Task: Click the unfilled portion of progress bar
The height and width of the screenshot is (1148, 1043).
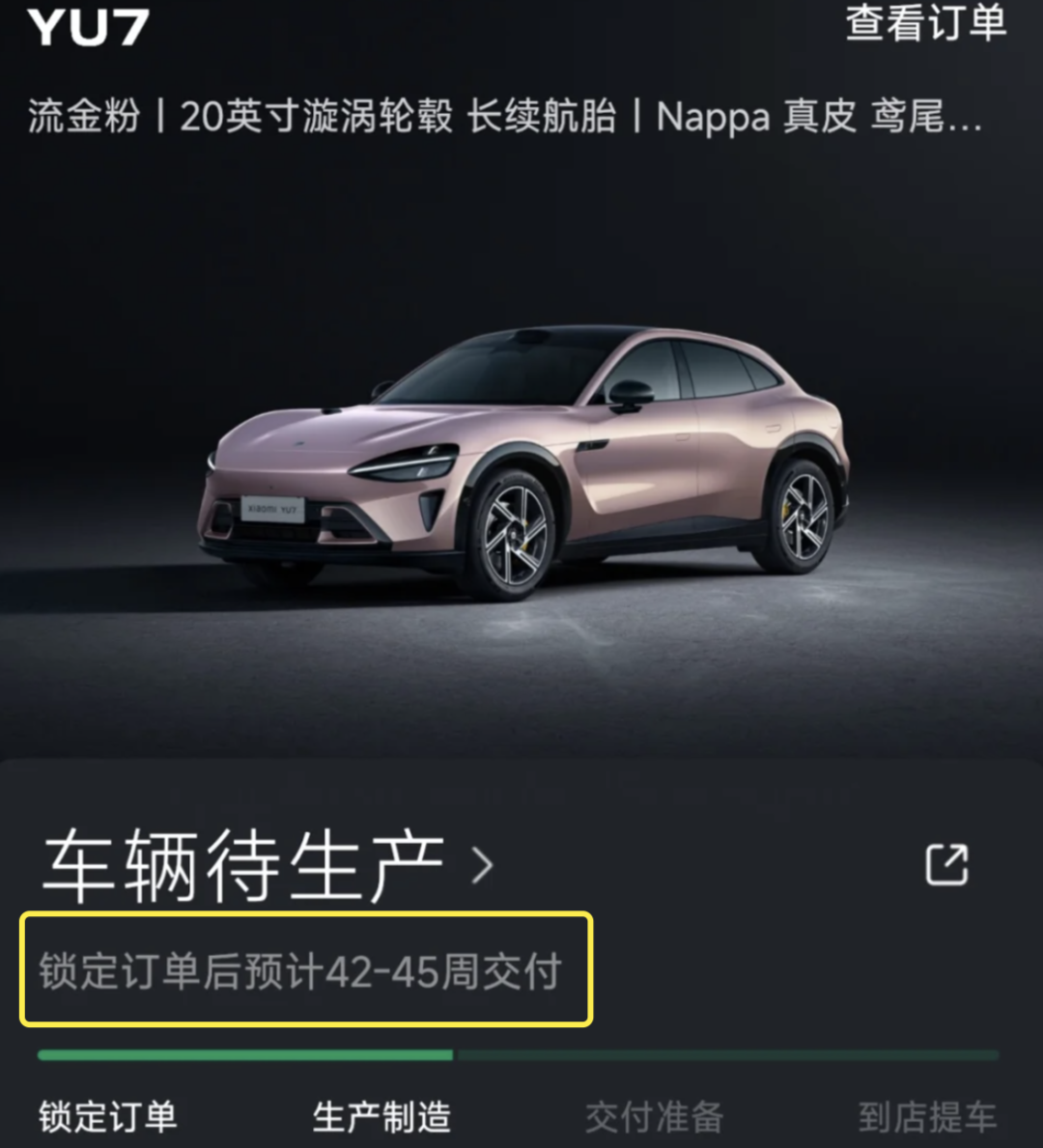Action: pyautogui.click(x=726, y=1055)
